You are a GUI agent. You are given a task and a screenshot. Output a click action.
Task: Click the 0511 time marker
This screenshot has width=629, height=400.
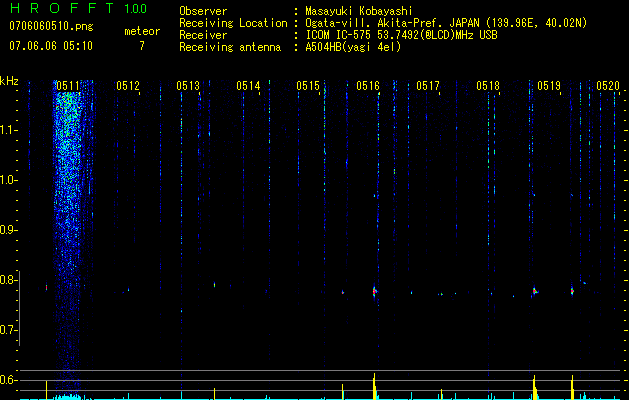tap(67, 86)
